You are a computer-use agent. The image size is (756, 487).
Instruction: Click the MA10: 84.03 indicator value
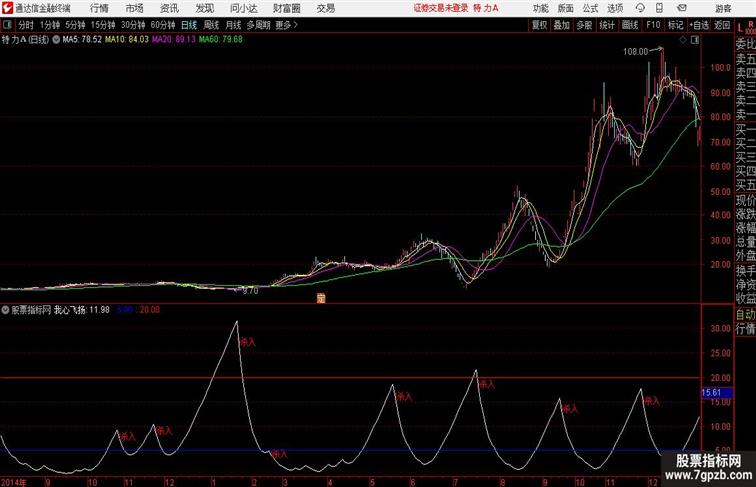[x=127, y=40]
